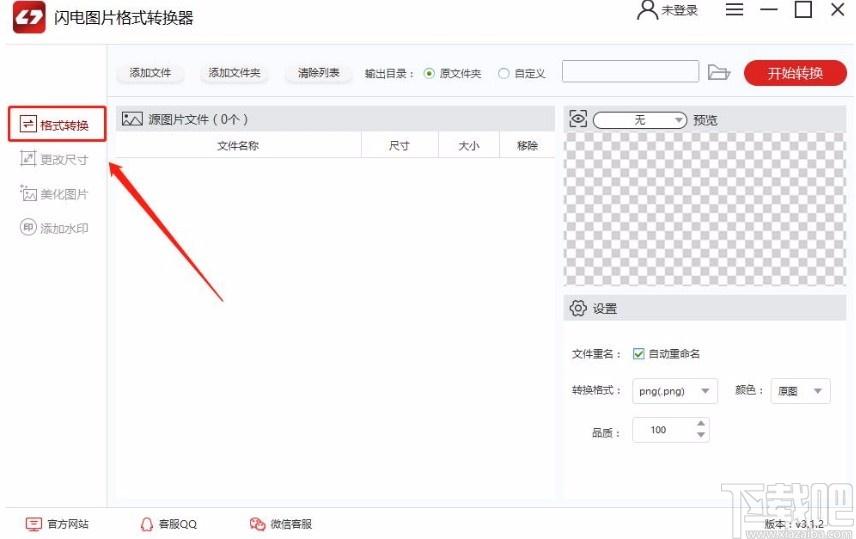Click the 文件名称 column header
The image size is (856, 539).
tap(238, 146)
